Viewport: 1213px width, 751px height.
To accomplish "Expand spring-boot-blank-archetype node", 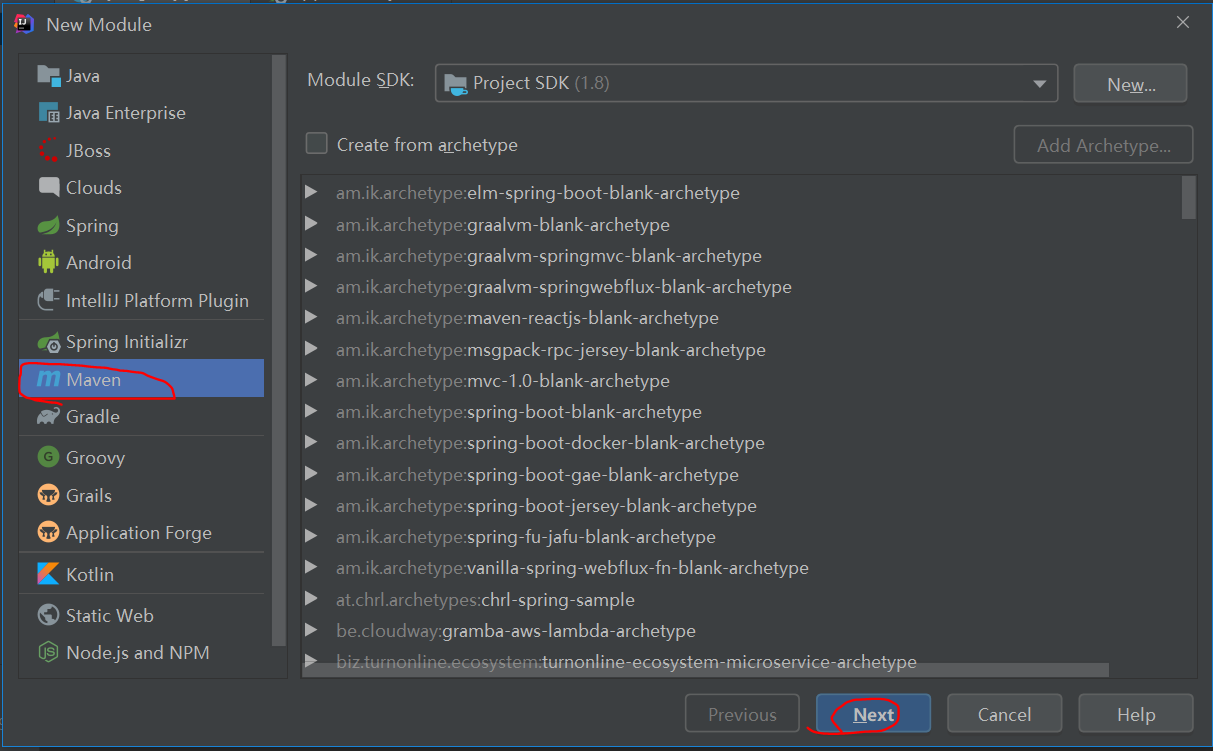I will click(x=312, y=411).
